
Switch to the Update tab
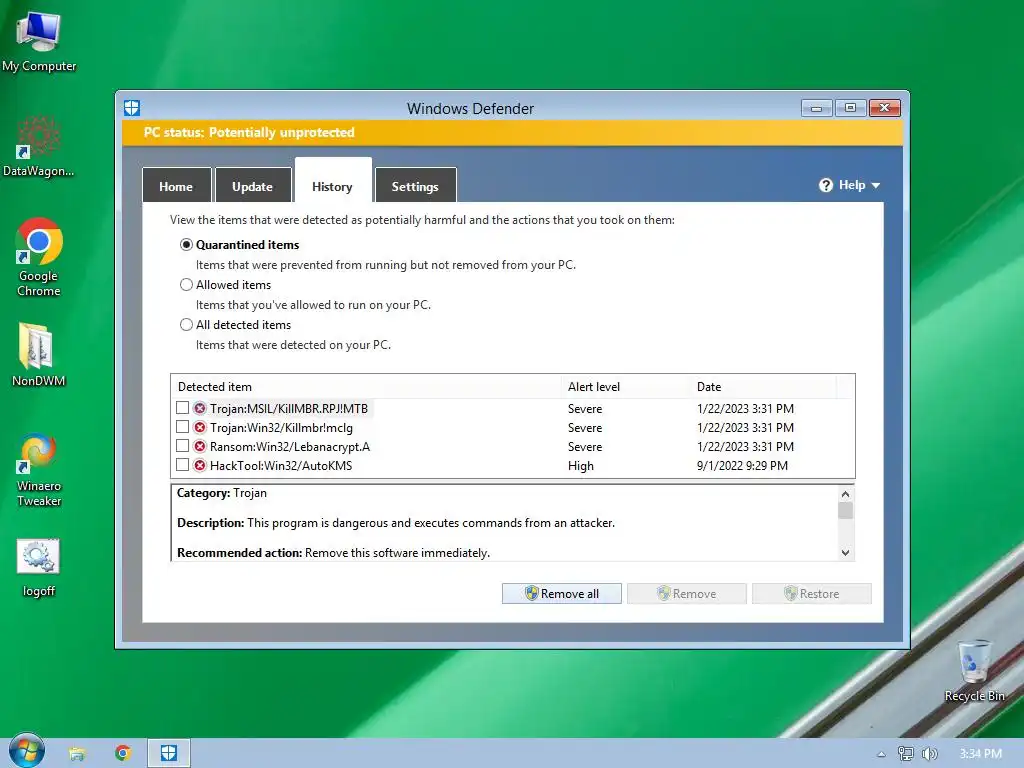[253, 186]
